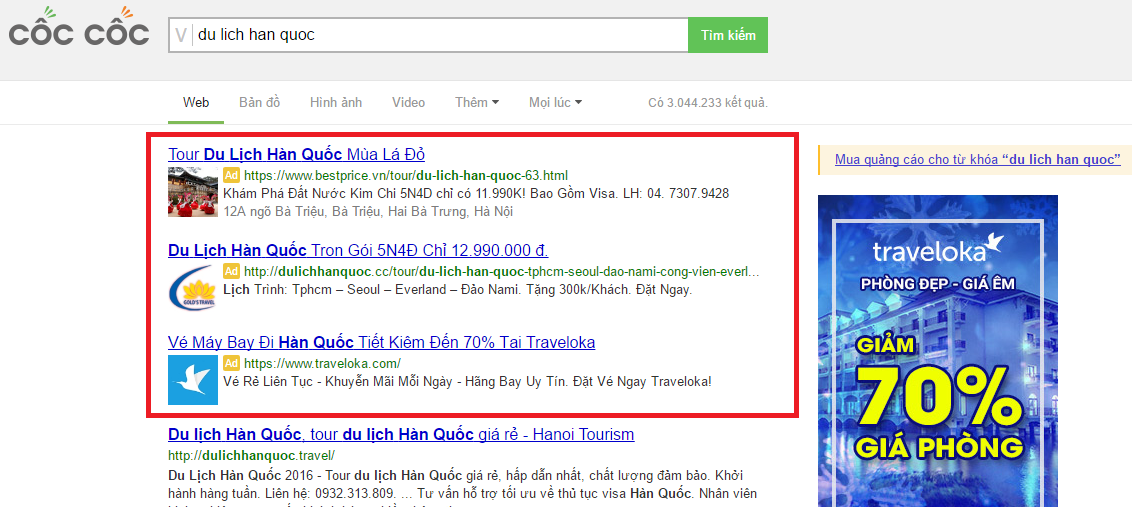Viewport: 1132px width, 507px height.
Task: Click the Lịch Trình Tphcm – Seoul description text
Action: 458,290
